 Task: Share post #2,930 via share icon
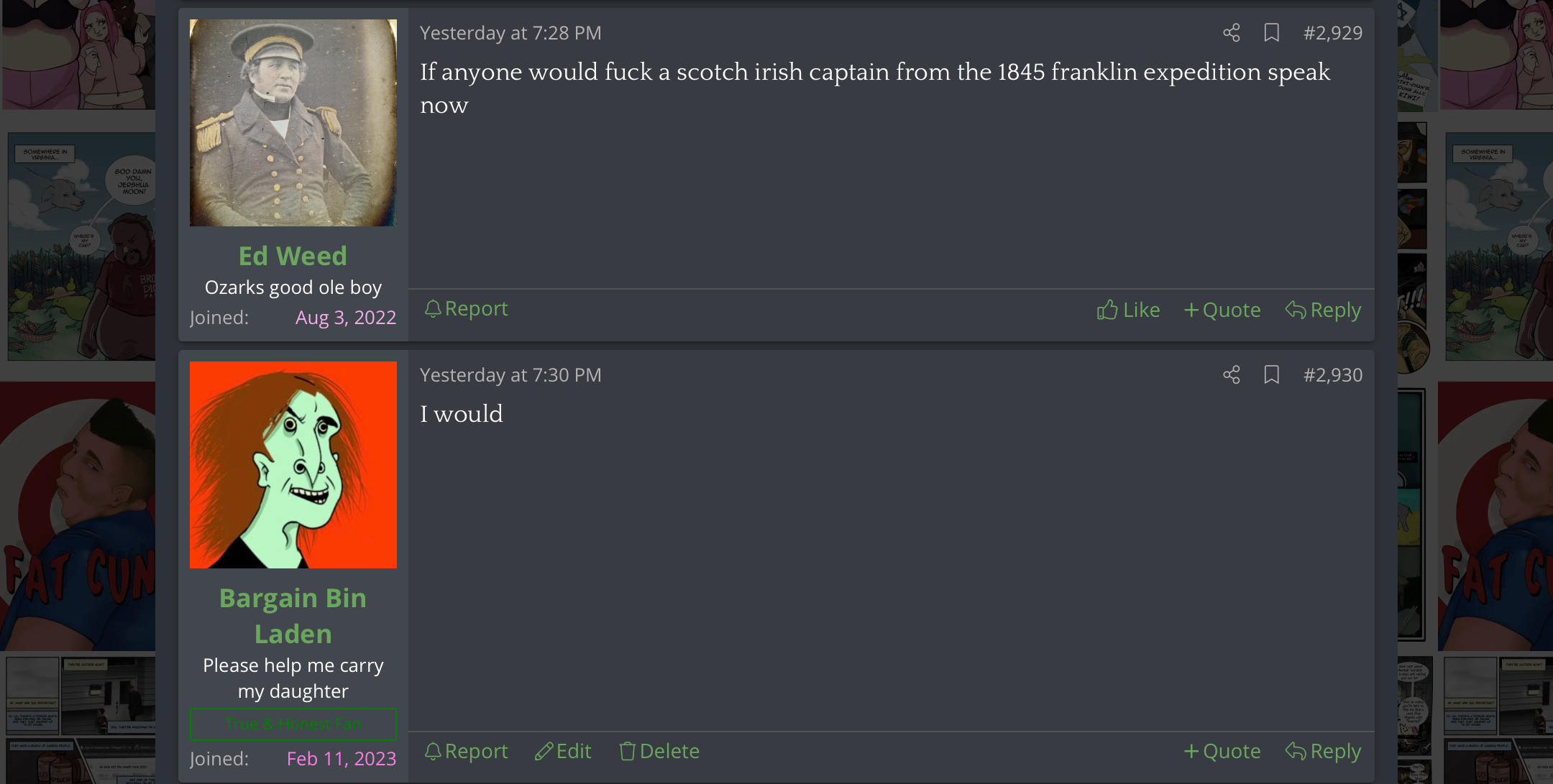tap(1232, 374)
